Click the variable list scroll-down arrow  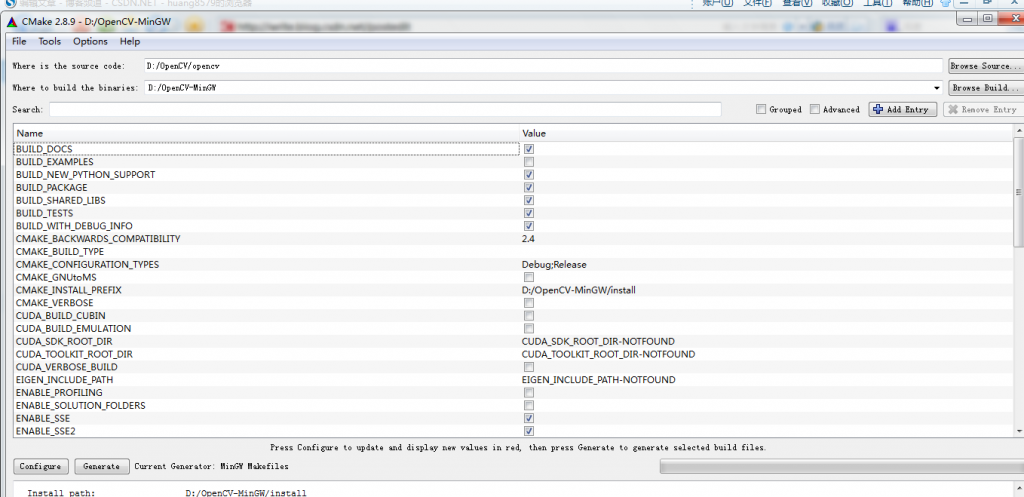coord(1019,431)
